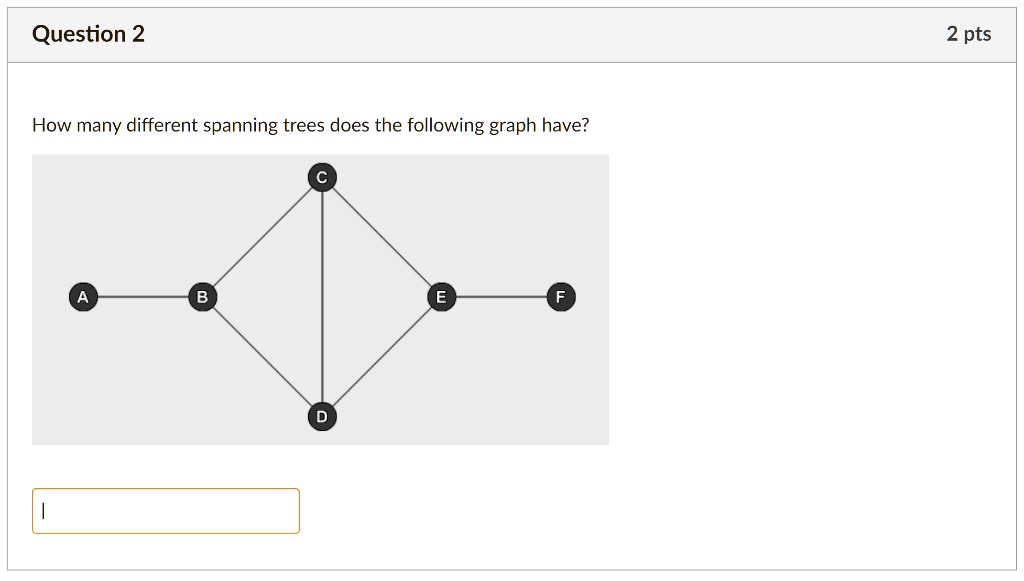Screen dimensions: 1024x581
Task: Select node E in the graph
Action: [x=440, y=297]
